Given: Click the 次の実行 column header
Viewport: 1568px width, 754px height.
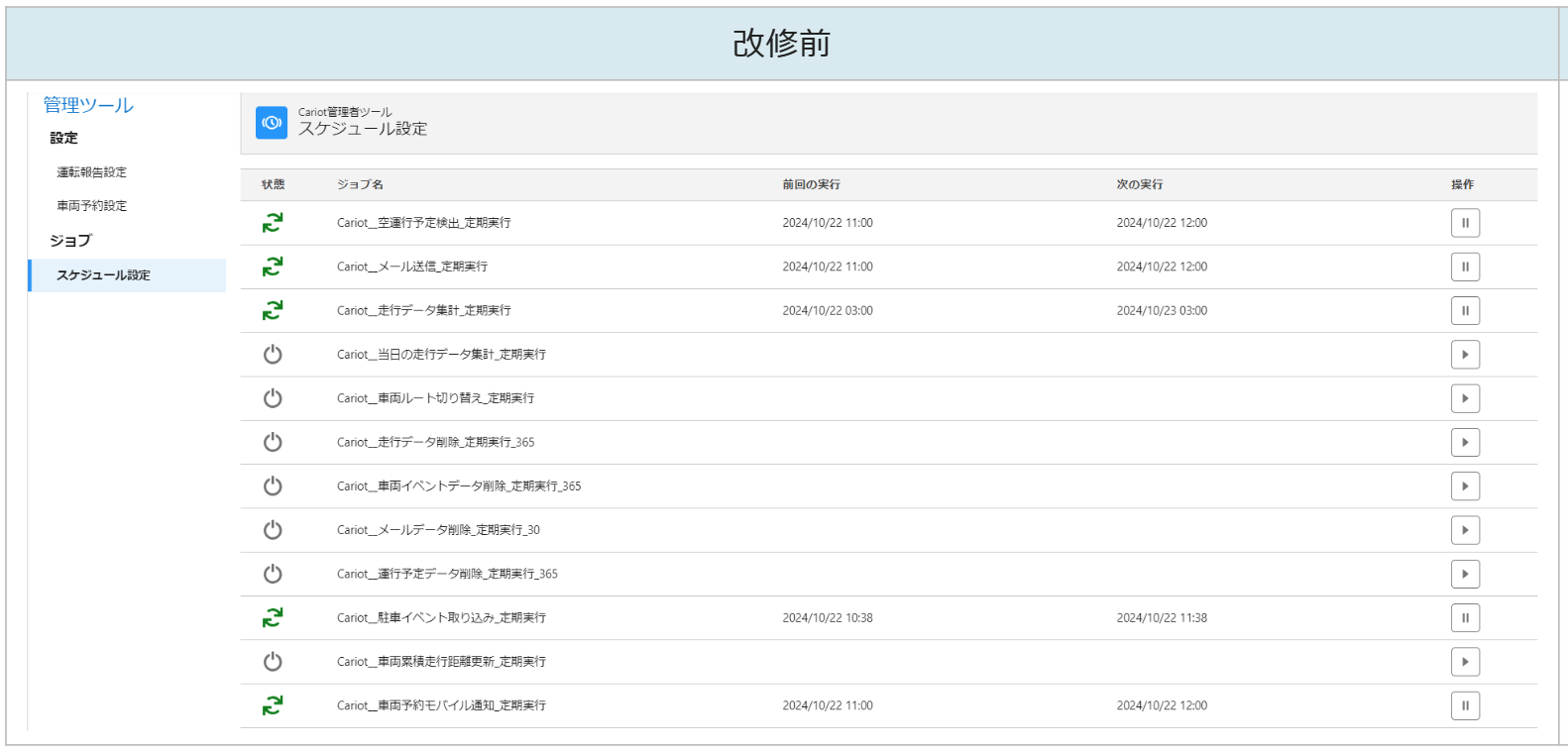Looking at the screenshot, I should (1140, 184).
